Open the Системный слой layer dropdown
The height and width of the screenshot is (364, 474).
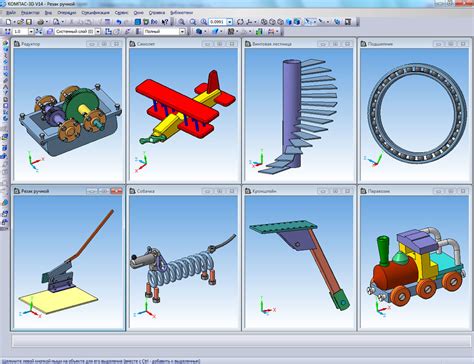98,31
